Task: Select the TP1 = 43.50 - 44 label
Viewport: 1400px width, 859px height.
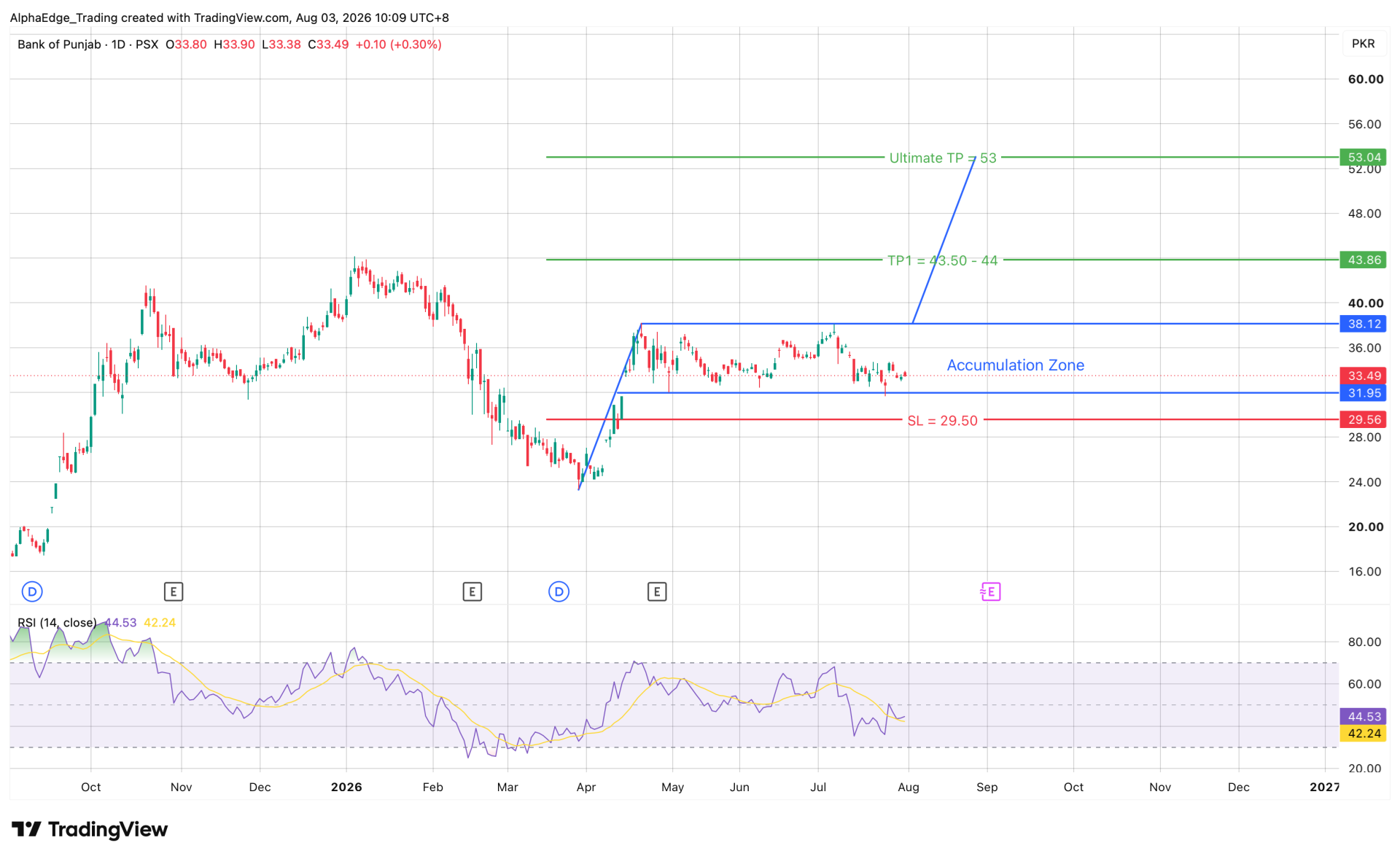Action: point(942,260)
